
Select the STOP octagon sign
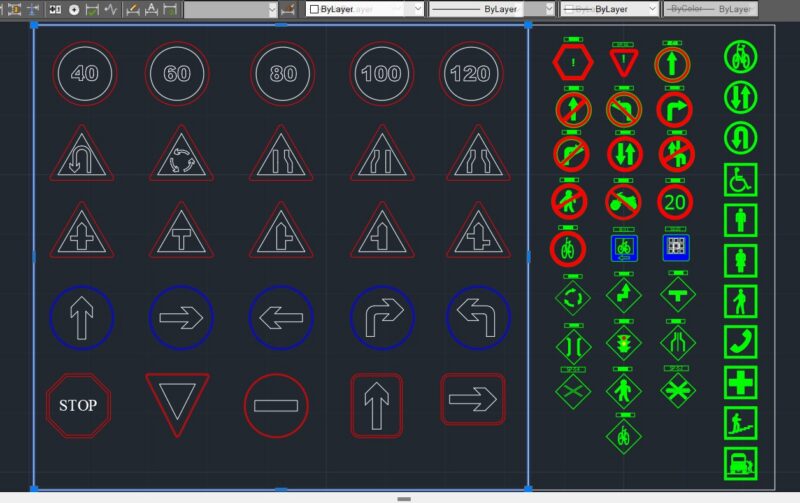coord(78,406)
